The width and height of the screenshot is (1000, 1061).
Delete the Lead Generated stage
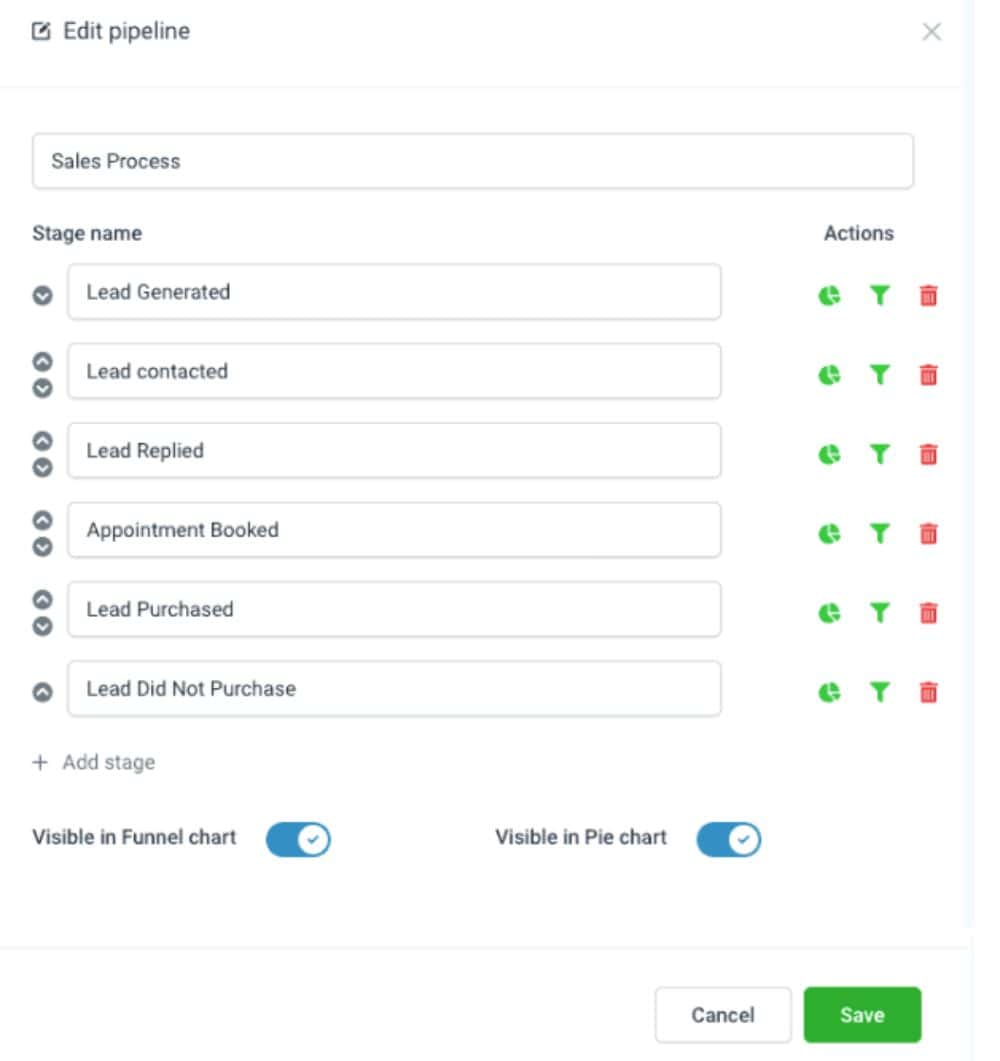(x=928, y=296)
